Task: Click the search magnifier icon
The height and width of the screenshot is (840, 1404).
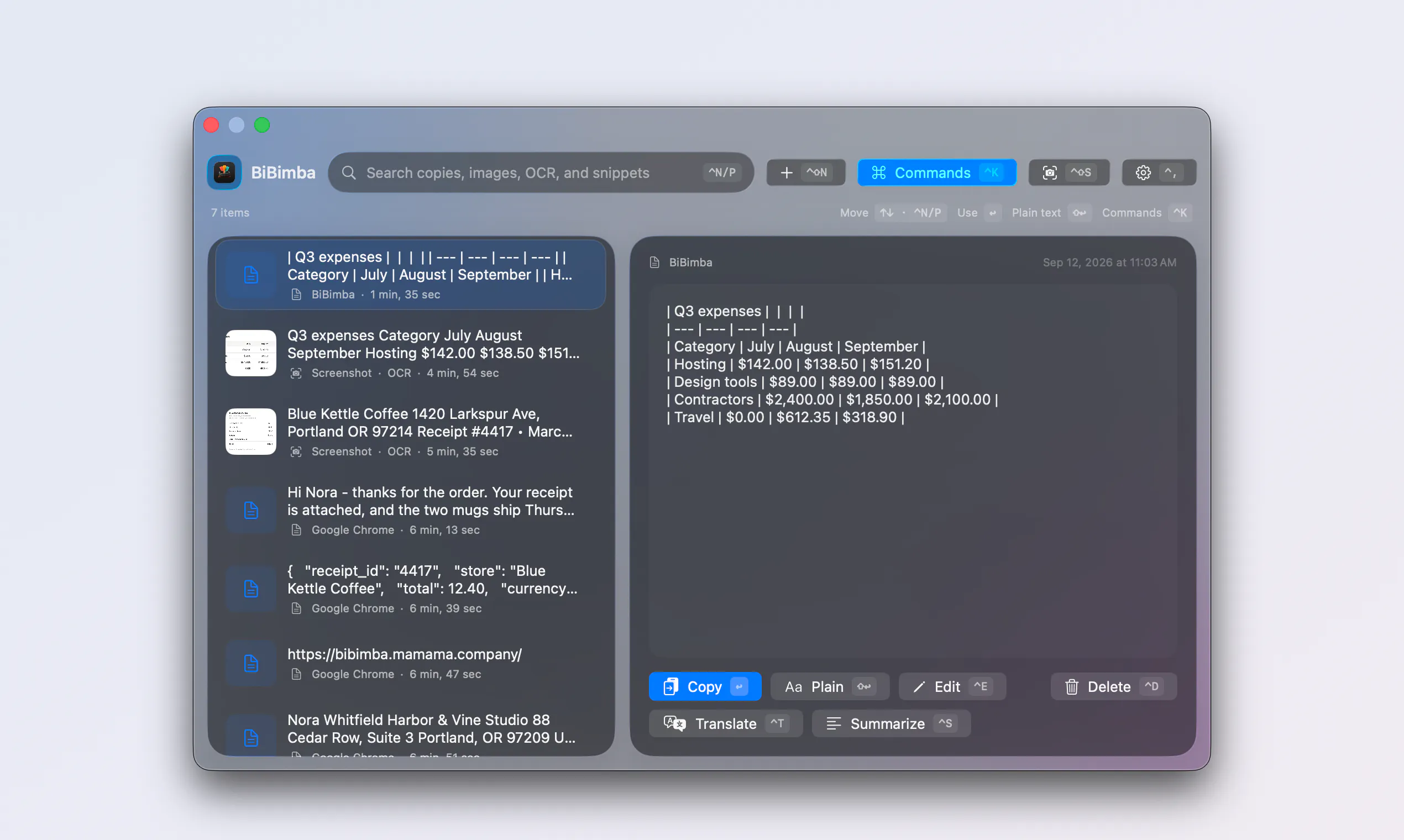Action: (349, 172)
